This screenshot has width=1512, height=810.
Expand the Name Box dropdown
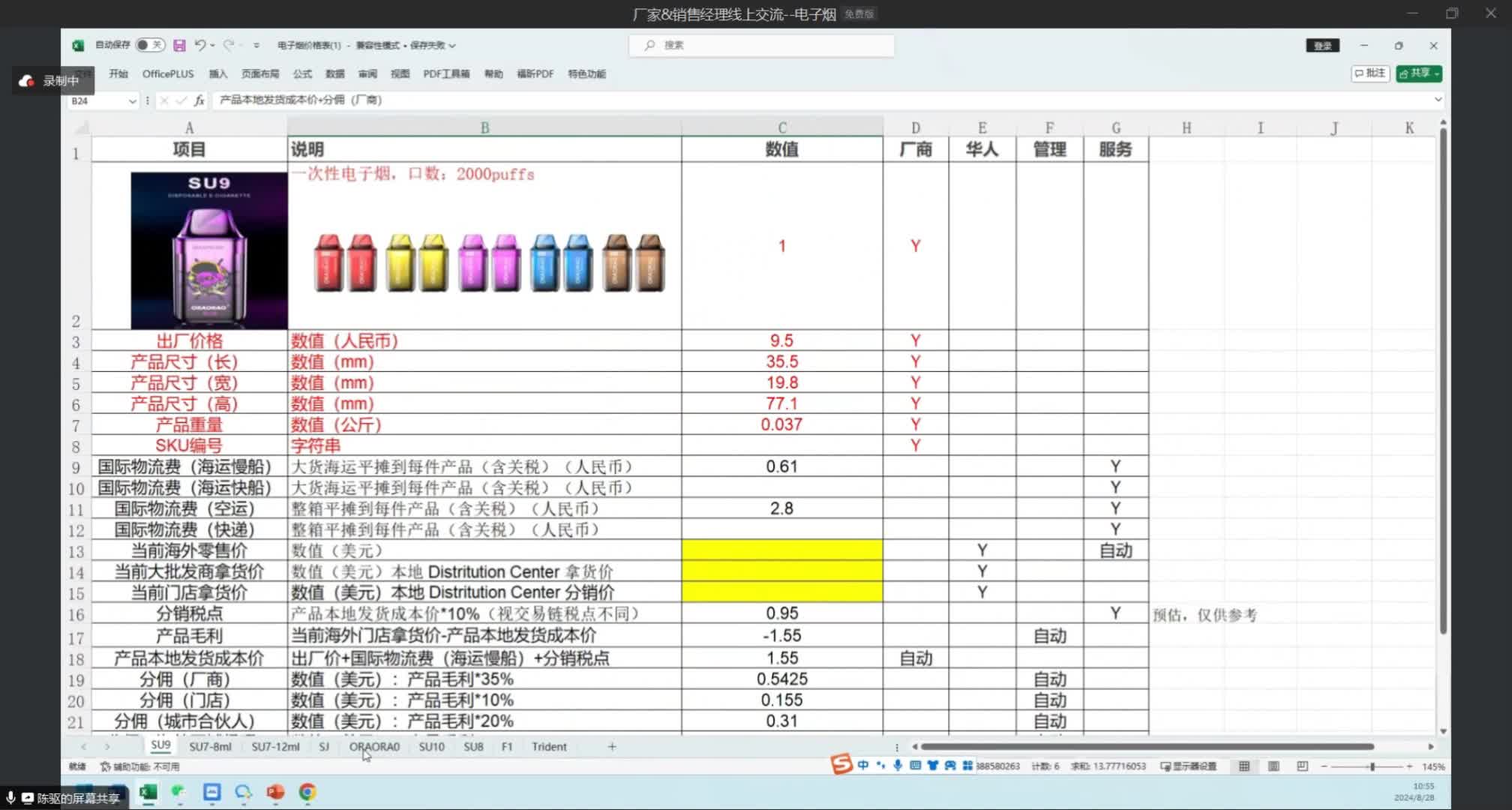pos(132,100)
